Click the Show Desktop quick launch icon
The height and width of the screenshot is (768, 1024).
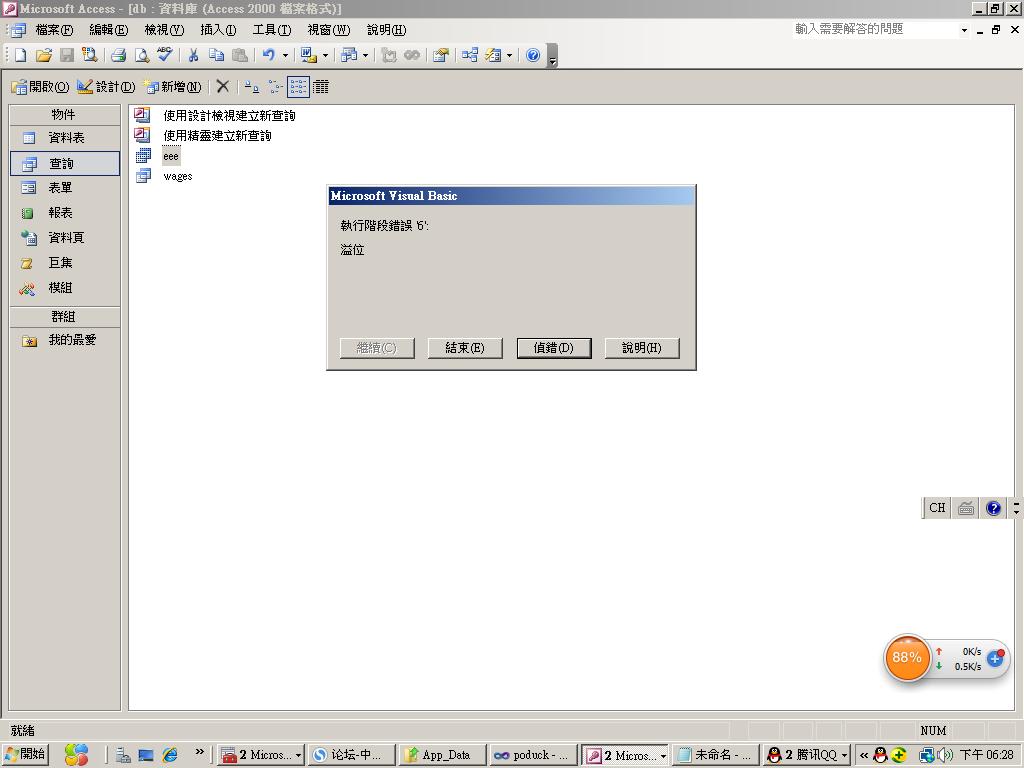pyautogui.click(x=146, y=755)
